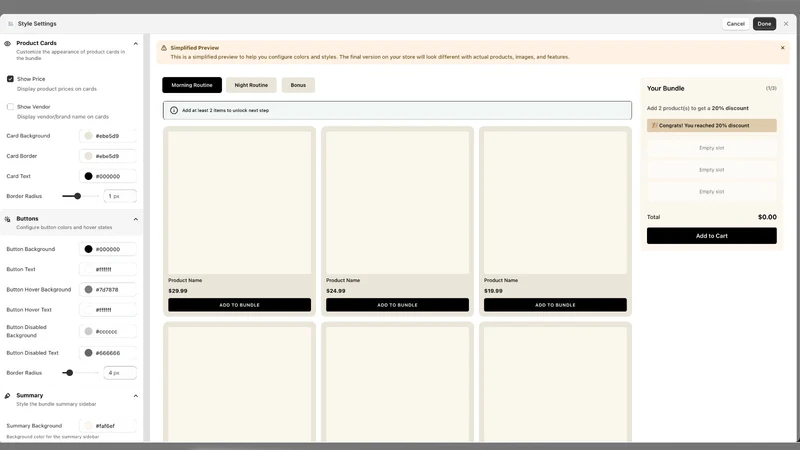Screen dimensions: 800x450
Task: Click the Add to Cart button
Action: [x=712, y=236]
